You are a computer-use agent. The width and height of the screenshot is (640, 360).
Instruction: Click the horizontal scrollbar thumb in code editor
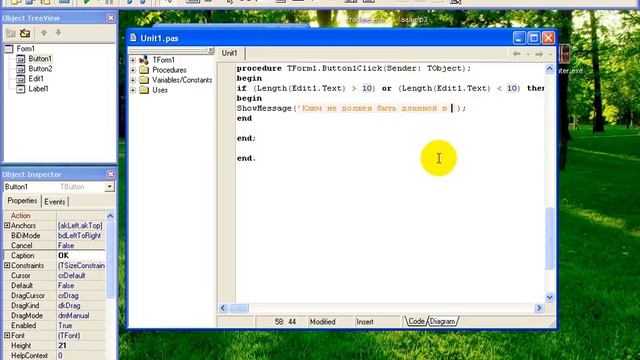[x=239, y=308]
